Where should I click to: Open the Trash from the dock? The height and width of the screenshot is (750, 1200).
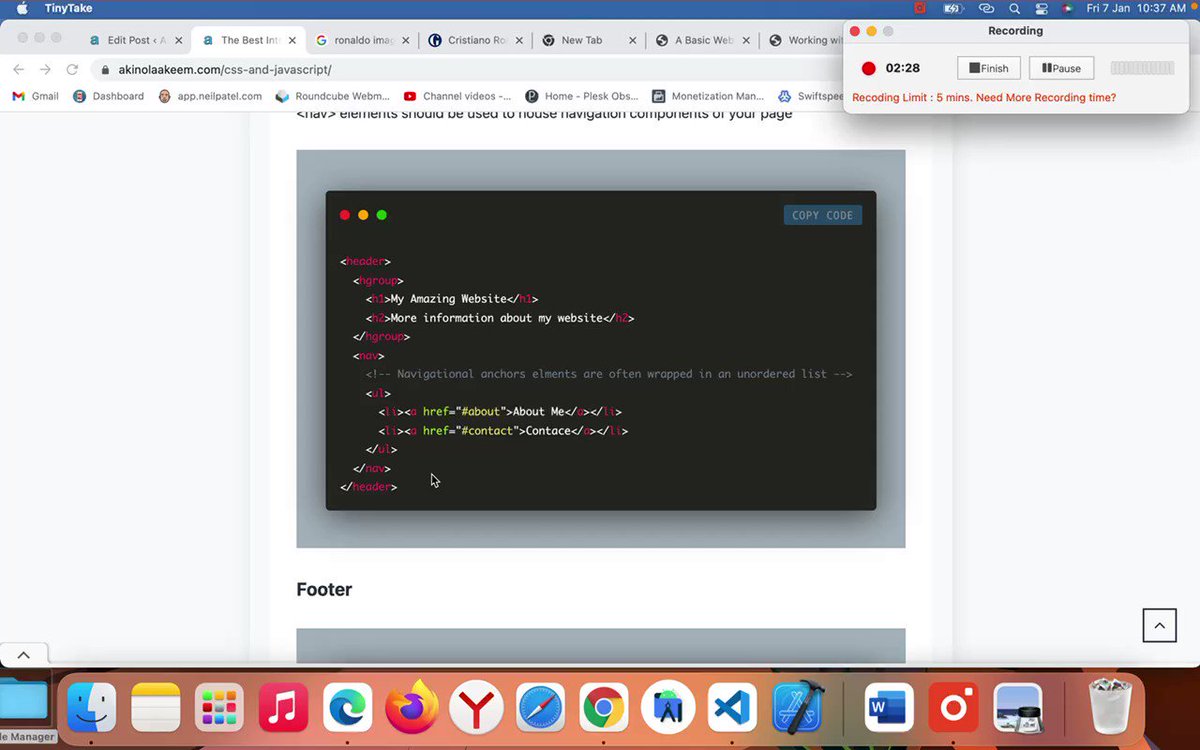[x=1109, y=708]
